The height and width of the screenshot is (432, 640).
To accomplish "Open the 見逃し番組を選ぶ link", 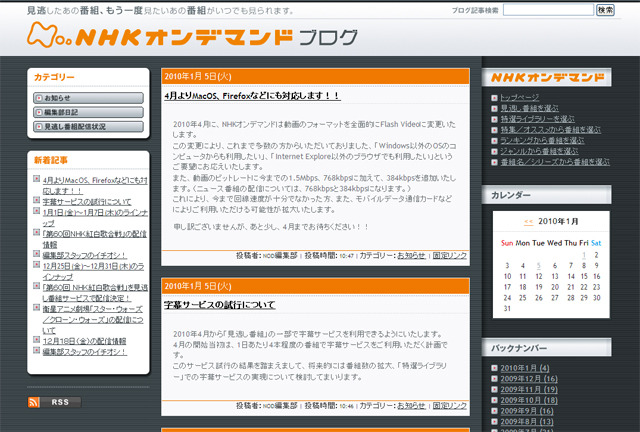I will pyautogui.click(x=529, y=108).
